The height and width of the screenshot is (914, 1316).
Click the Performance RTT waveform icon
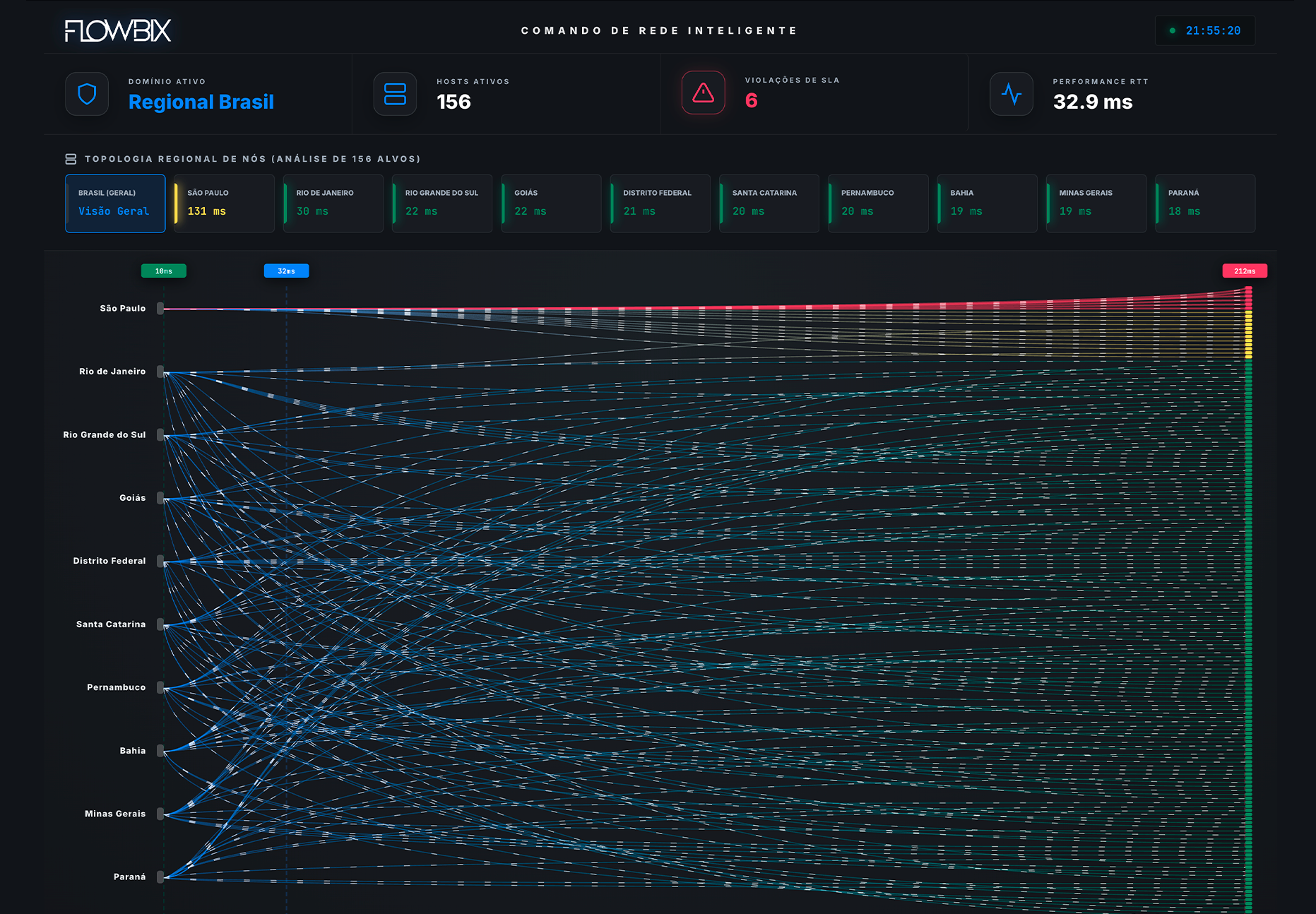(1012, 93)
